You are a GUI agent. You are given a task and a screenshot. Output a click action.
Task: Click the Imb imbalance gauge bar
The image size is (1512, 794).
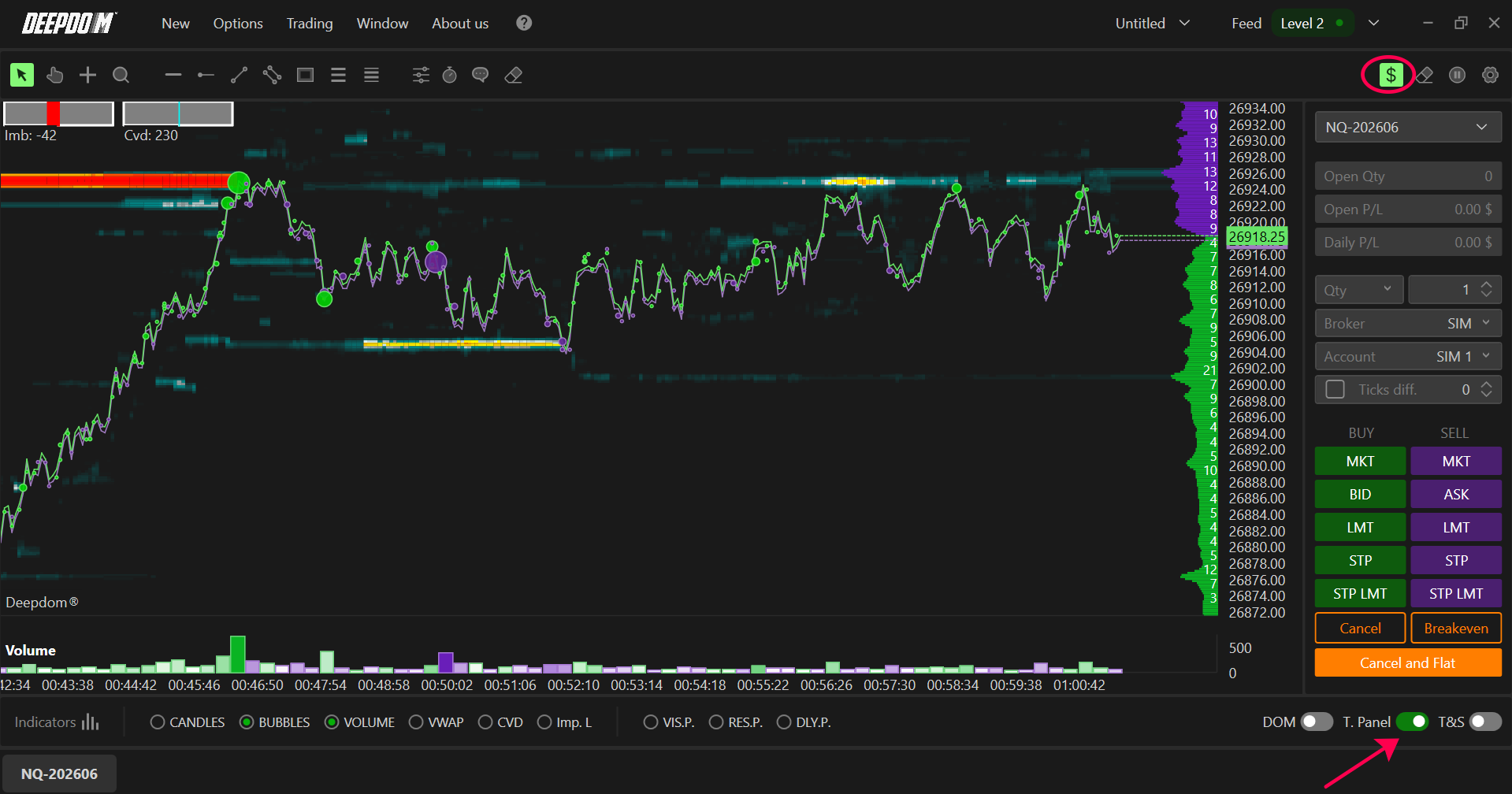click(59, 113)
